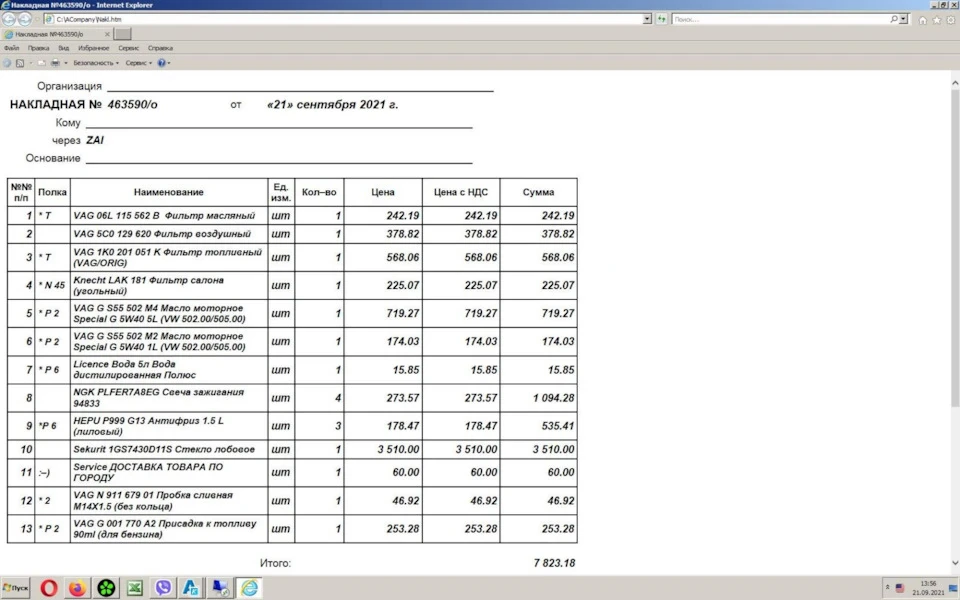Click the Пуск start button
This screenshot has height=600, width=960.
click(15, 588)
